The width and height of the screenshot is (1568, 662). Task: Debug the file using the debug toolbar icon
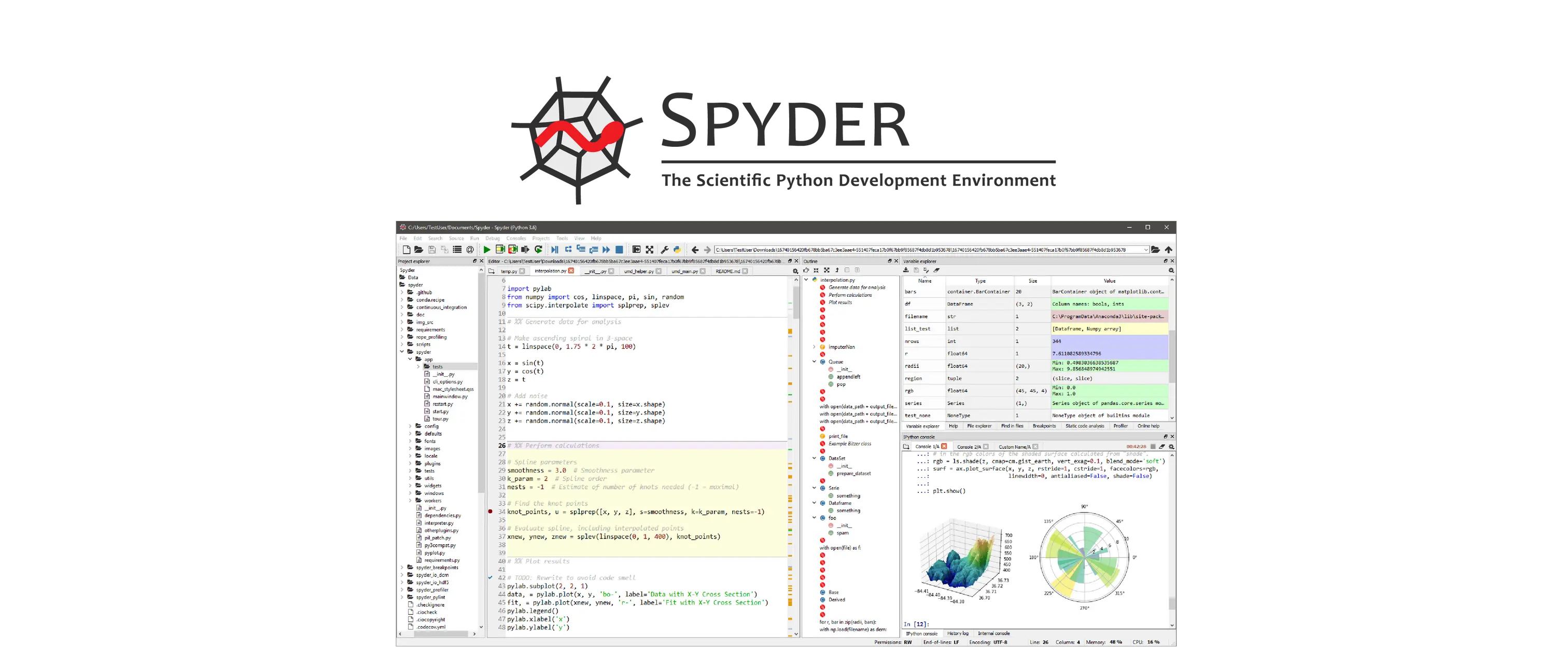(554, 249)
